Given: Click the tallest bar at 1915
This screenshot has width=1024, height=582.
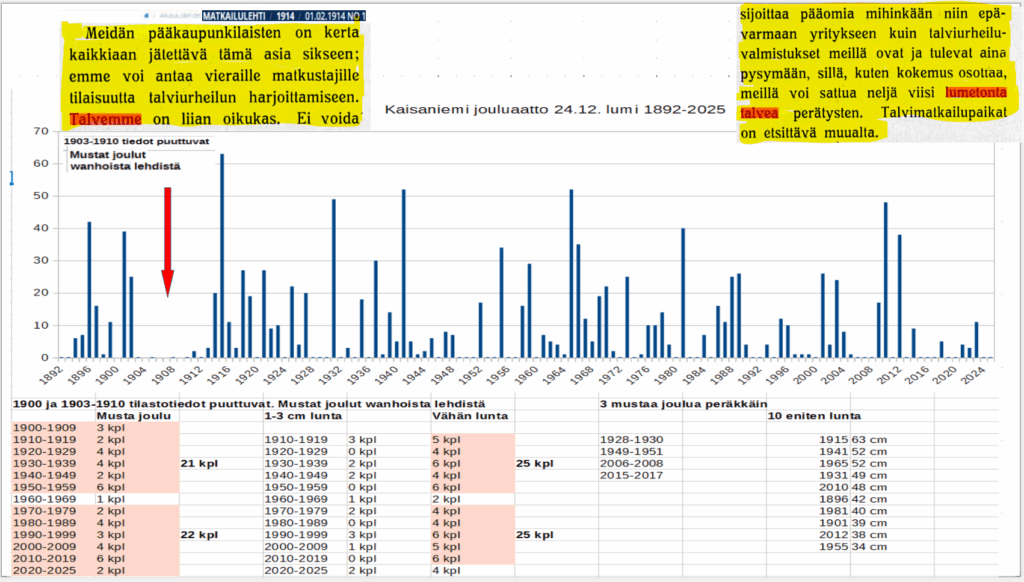Looking at the screenshot, I should point(222,255).
